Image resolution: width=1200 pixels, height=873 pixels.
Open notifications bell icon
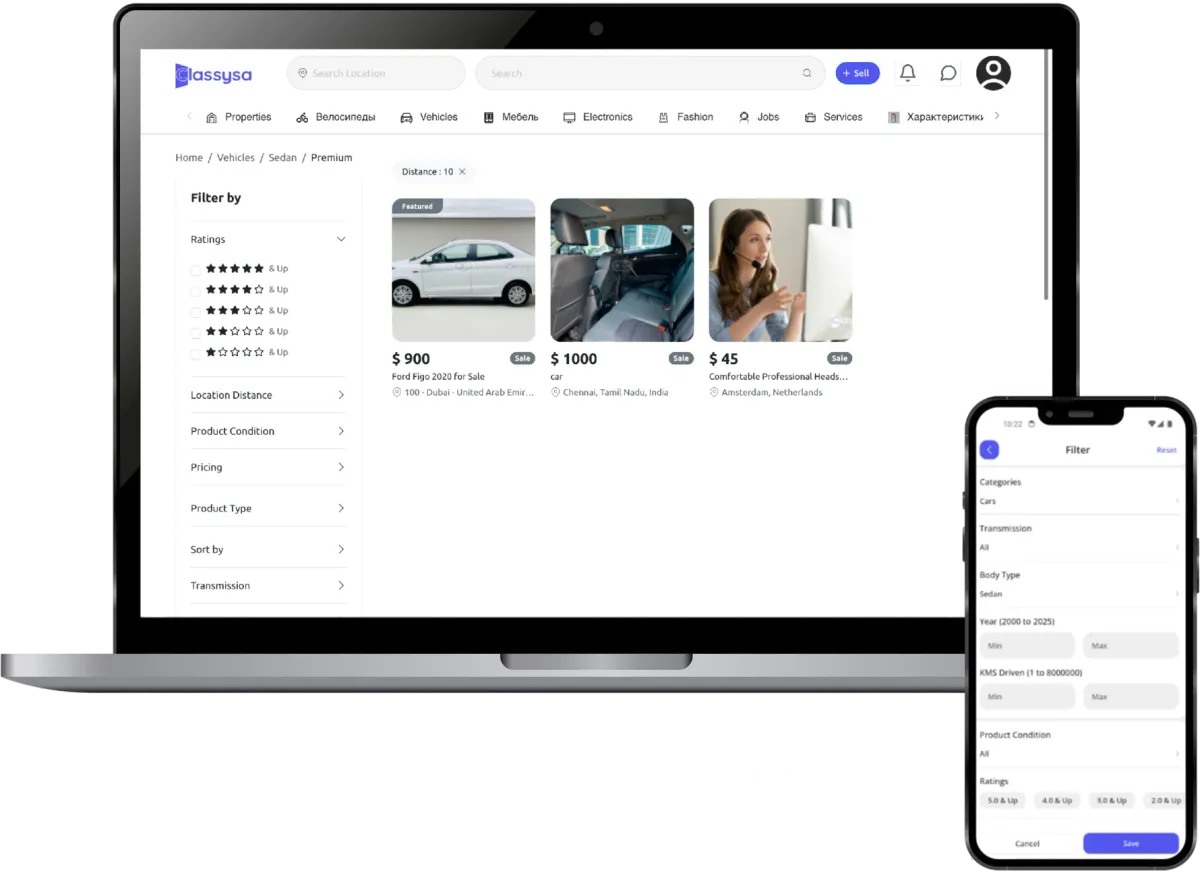click(x=907, y=73)
